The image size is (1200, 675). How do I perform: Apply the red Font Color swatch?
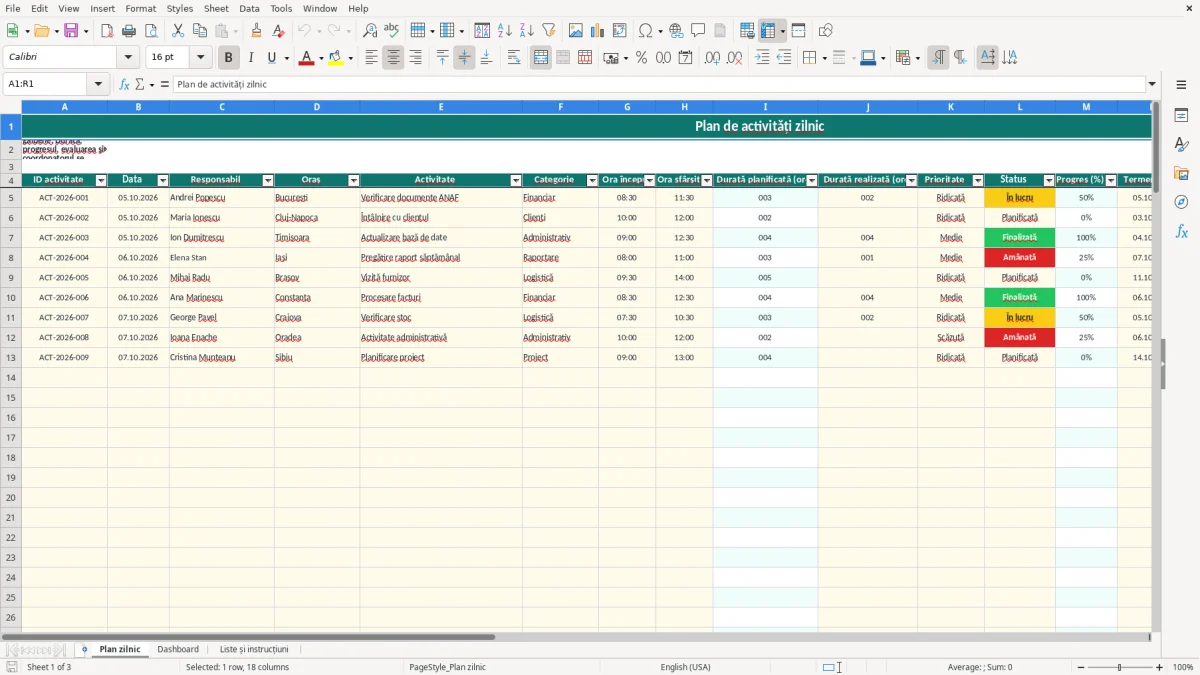[306, 58]
